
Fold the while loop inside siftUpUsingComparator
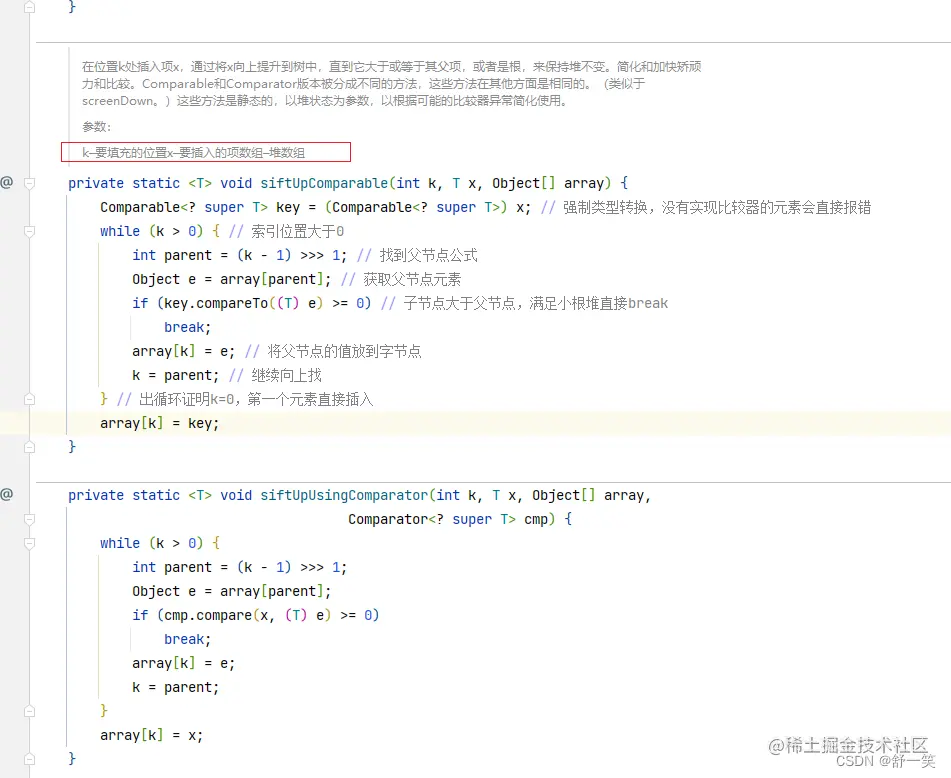click(29, 543)
